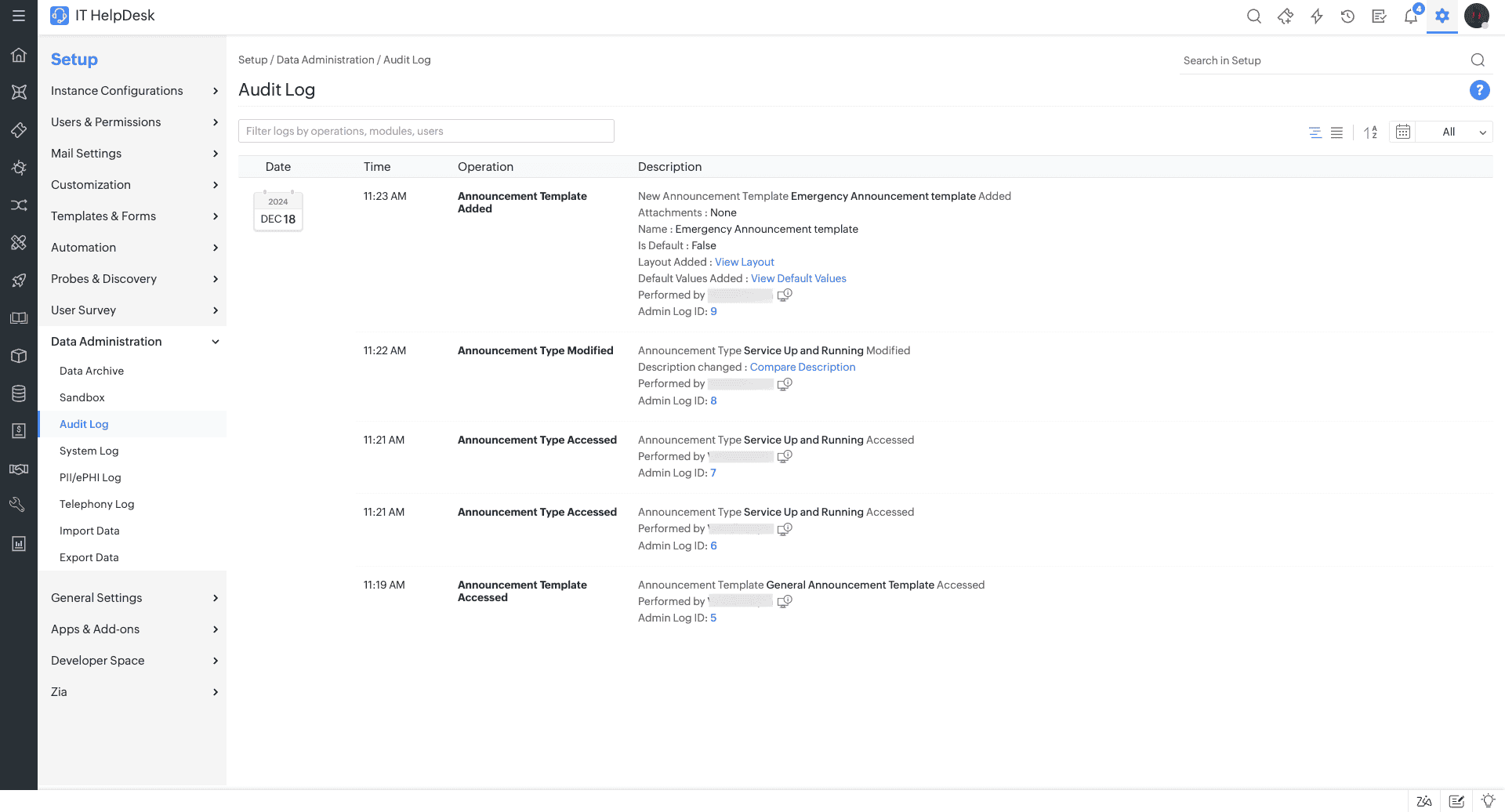Open the notifications bell icon

click(1411, 16)
